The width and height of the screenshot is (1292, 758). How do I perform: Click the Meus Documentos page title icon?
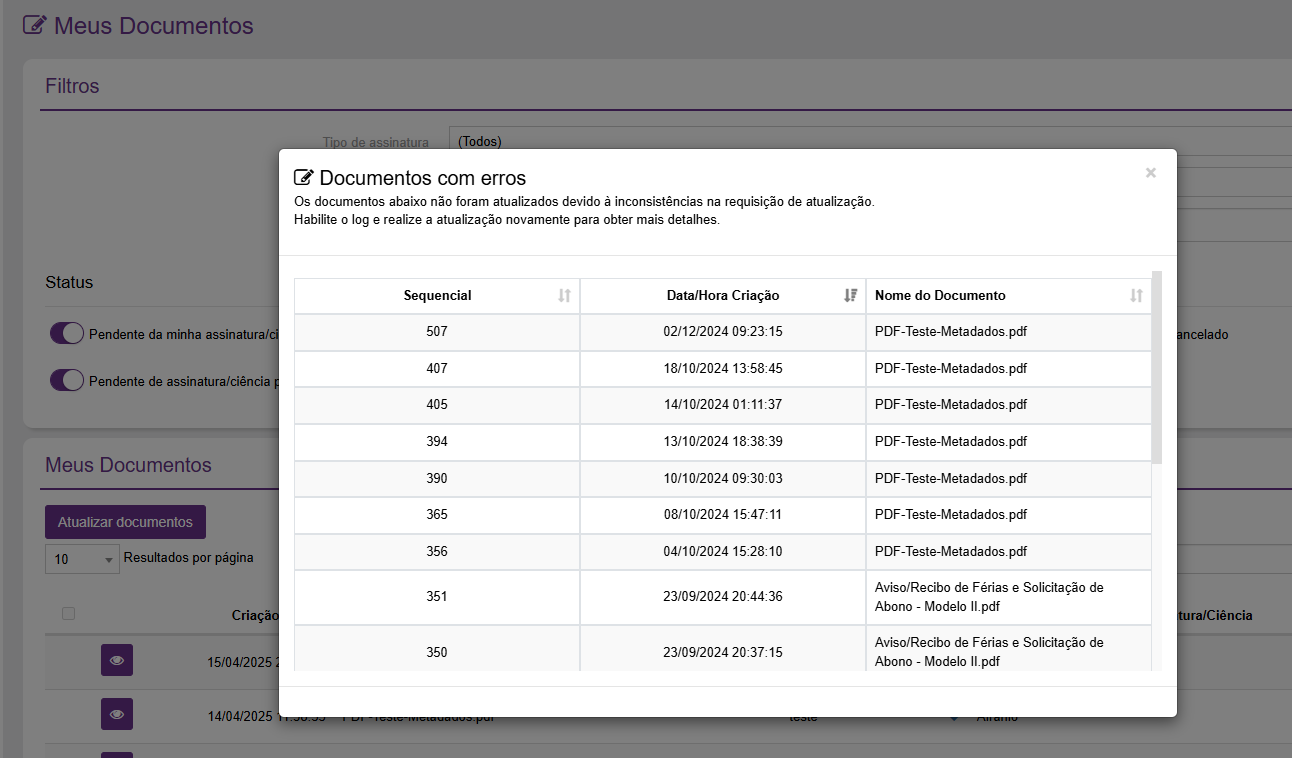[x=35, y=25]
